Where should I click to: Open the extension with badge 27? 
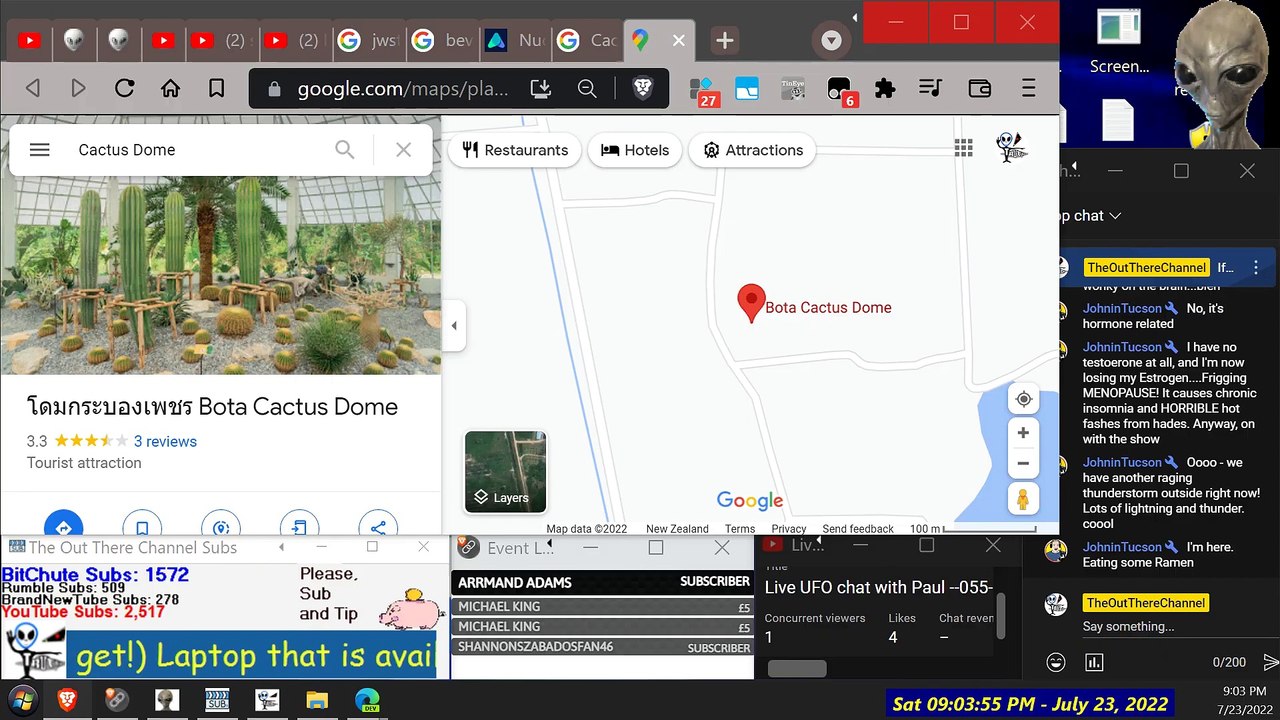(704, 91)
